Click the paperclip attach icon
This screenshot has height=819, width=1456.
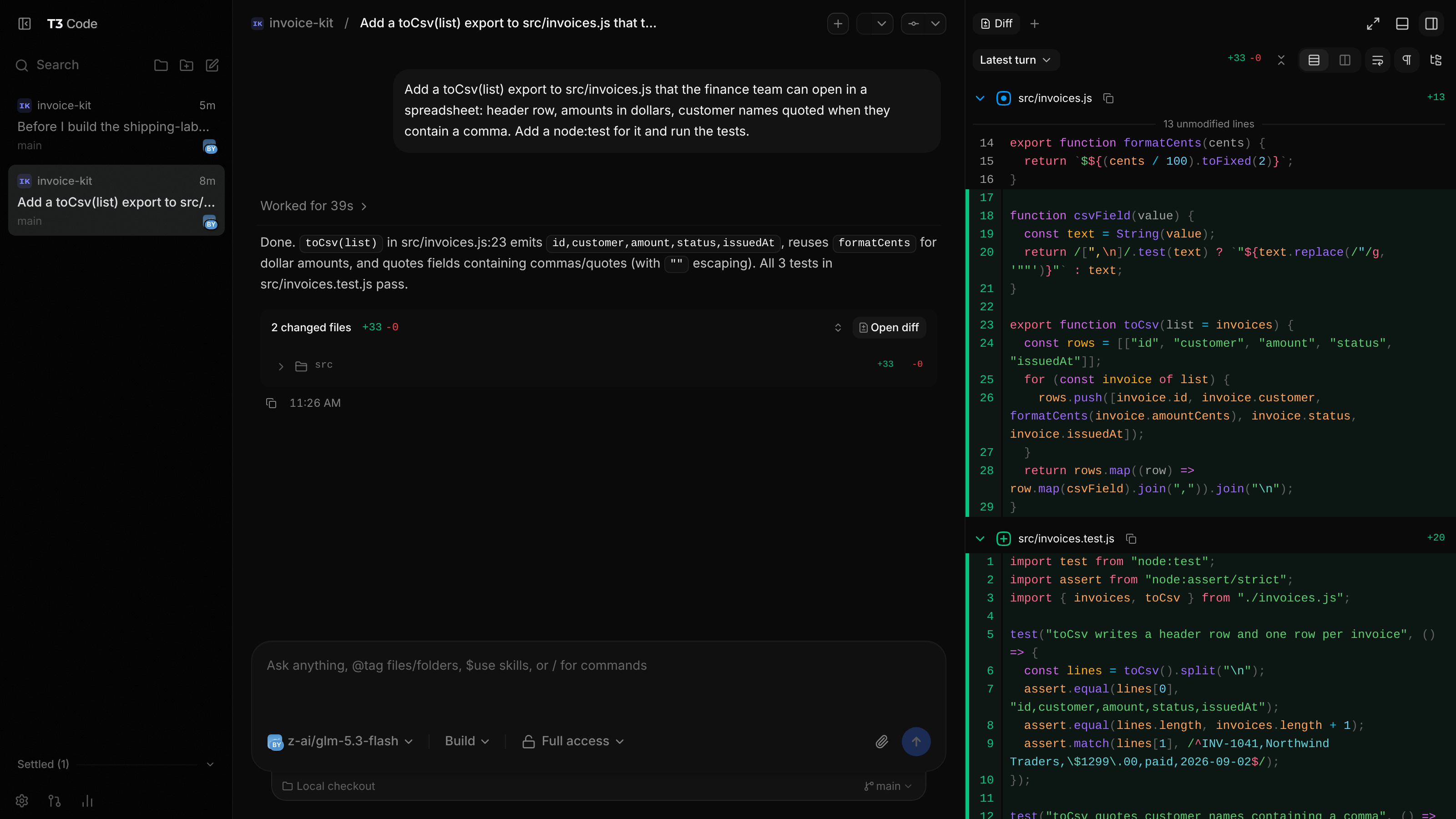click(x=882, y=742)
